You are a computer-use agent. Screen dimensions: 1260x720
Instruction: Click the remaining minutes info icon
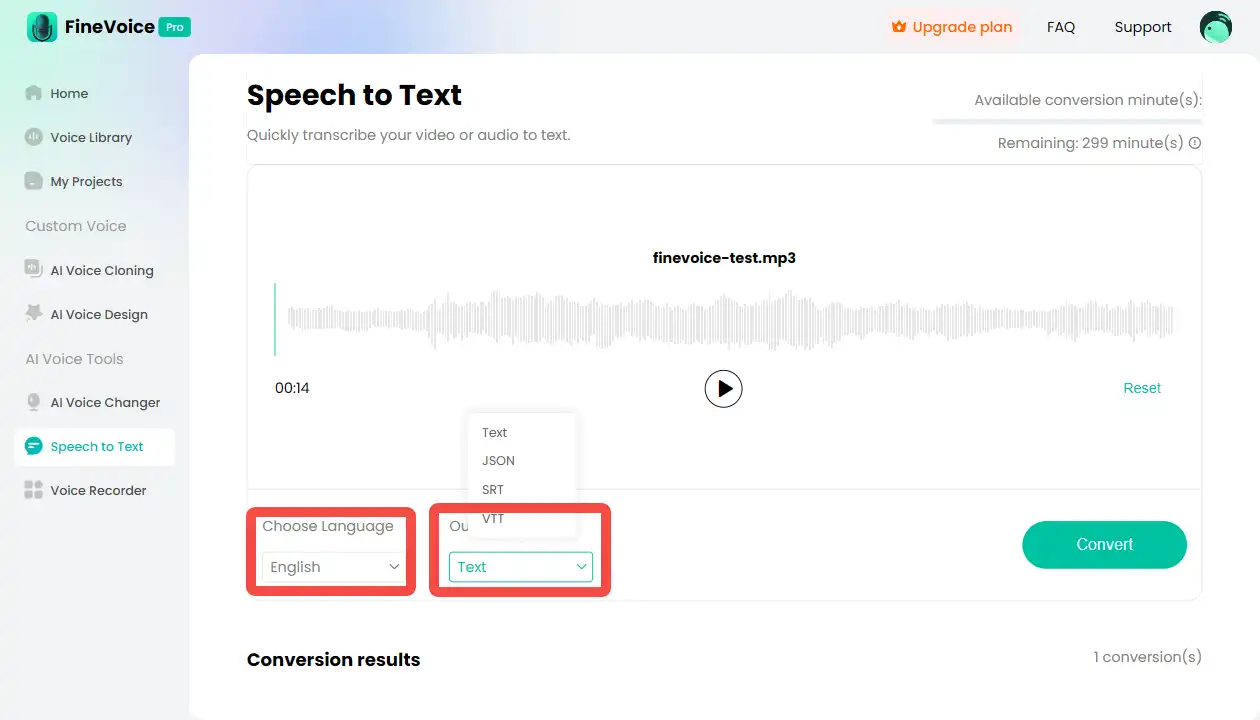coord(1195,143)
